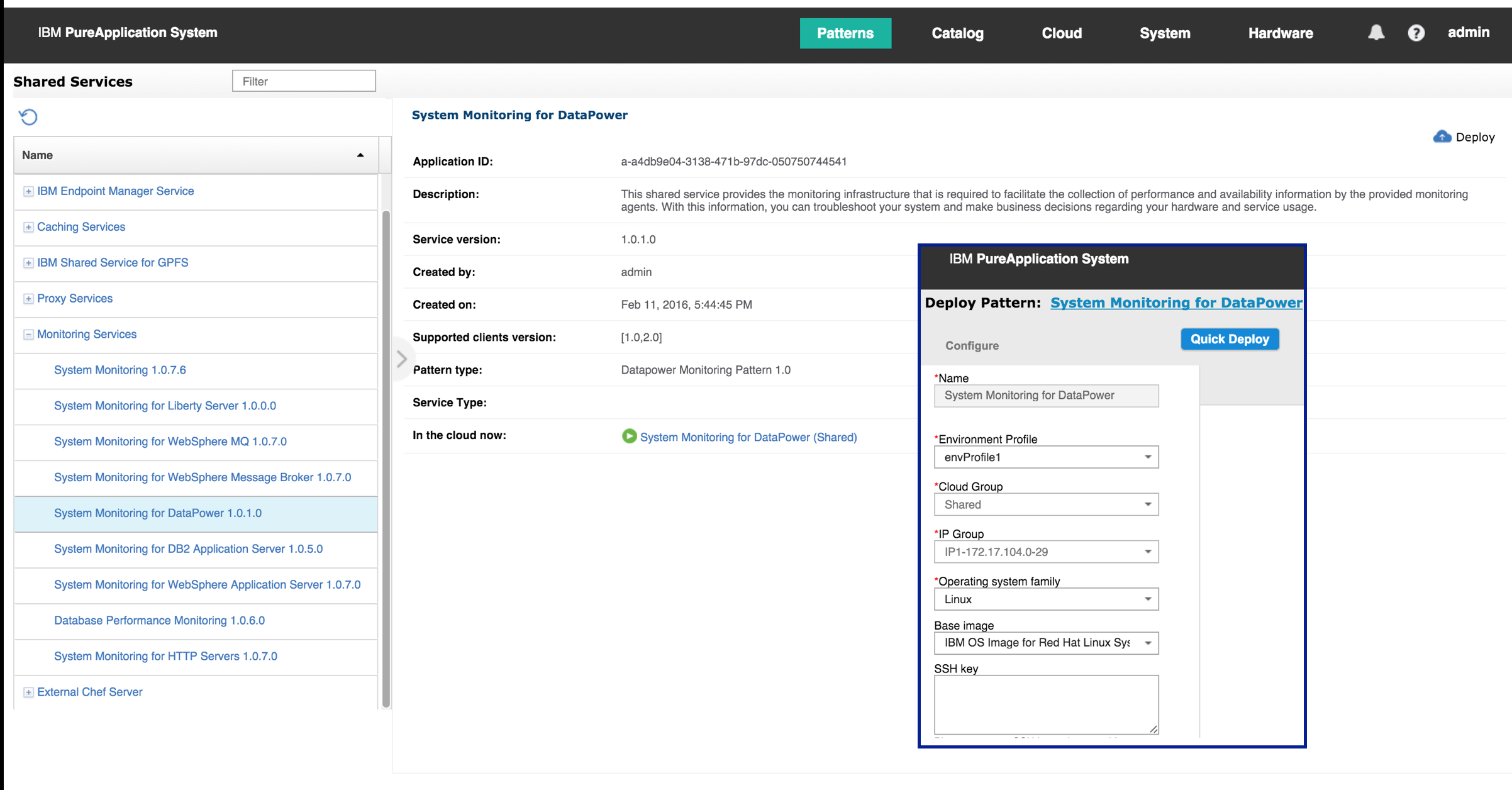1512x790 pixels.
Task: Click the Caching Services label
Action: point(81,227)
